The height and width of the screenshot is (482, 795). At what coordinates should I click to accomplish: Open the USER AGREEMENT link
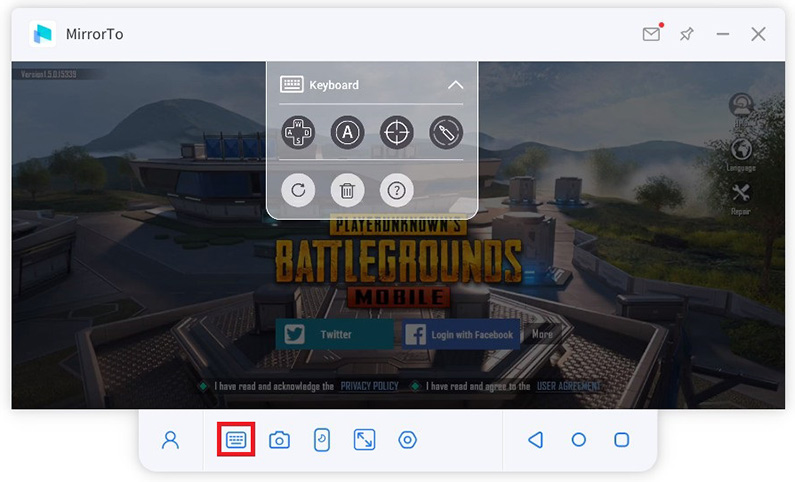[568, 386]
